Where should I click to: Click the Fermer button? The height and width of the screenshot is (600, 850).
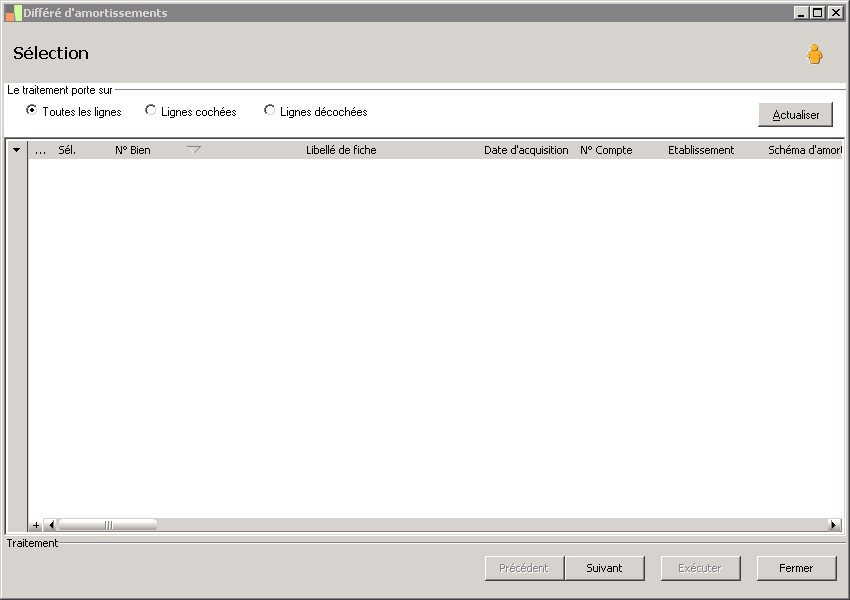(796, 568)
